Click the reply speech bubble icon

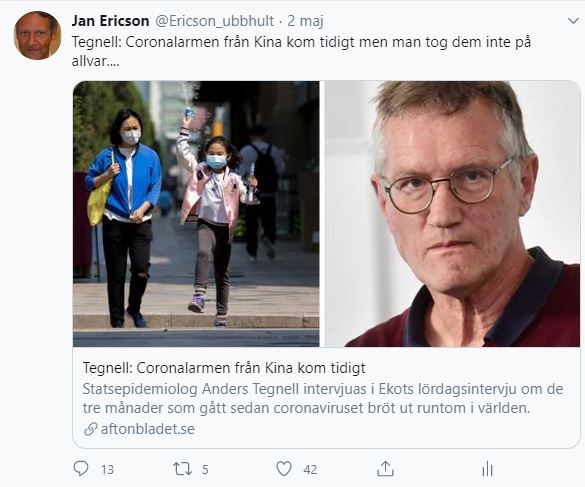[81, 468]
